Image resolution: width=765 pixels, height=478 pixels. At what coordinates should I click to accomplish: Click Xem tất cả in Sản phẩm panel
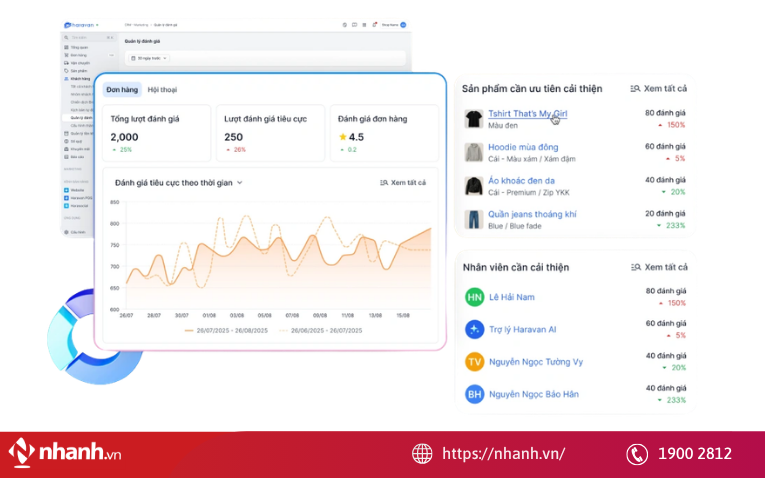coord(658,88)
